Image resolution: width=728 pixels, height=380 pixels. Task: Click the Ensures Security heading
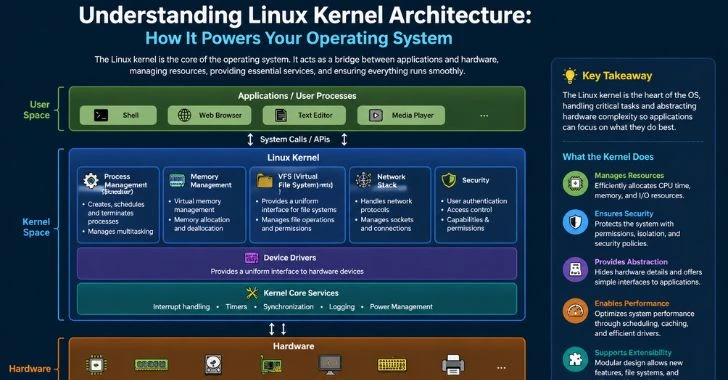[624, 214]
